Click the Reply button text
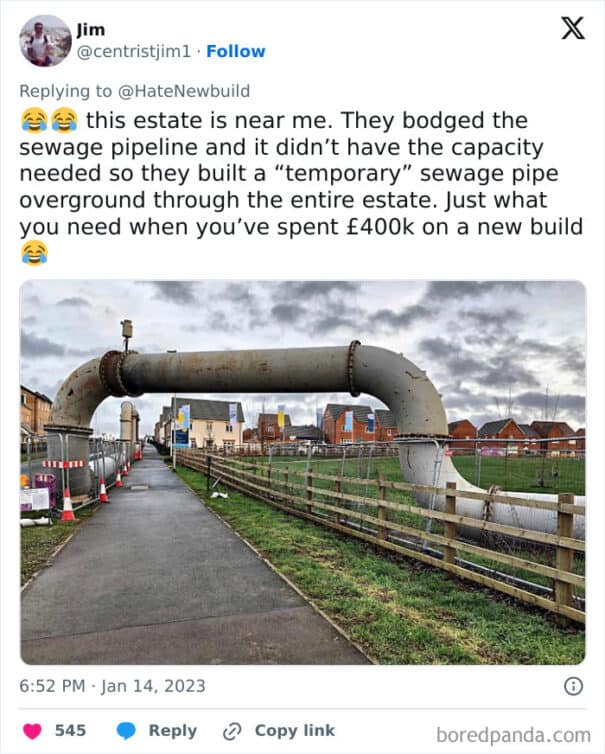Viewport: 605px width, 754px height. click(x=173, y=730)
